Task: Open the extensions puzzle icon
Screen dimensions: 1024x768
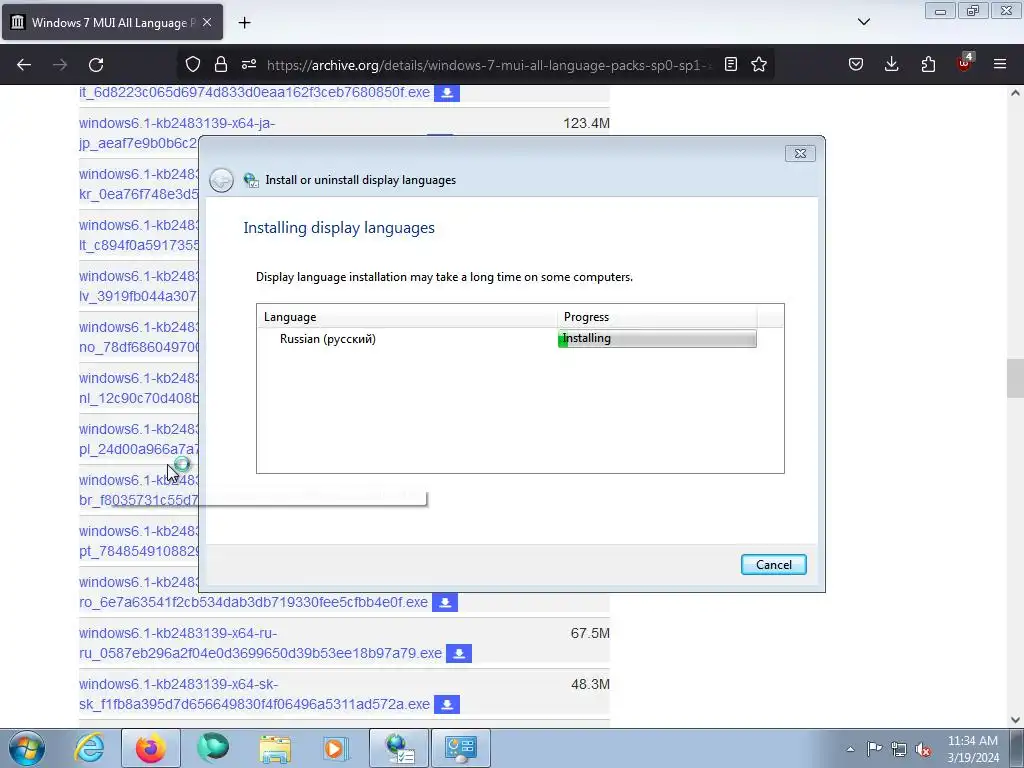Action: 928,64
